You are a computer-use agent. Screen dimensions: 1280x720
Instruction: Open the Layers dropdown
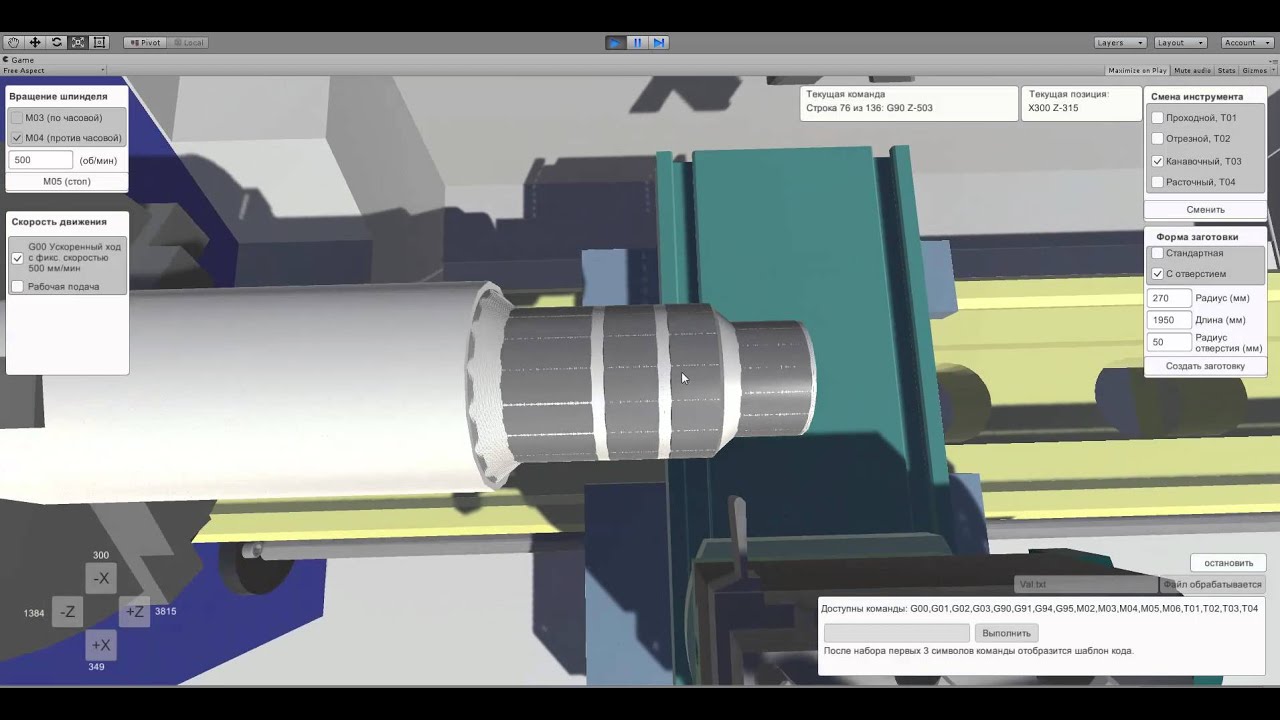[x=1120, y=43]
